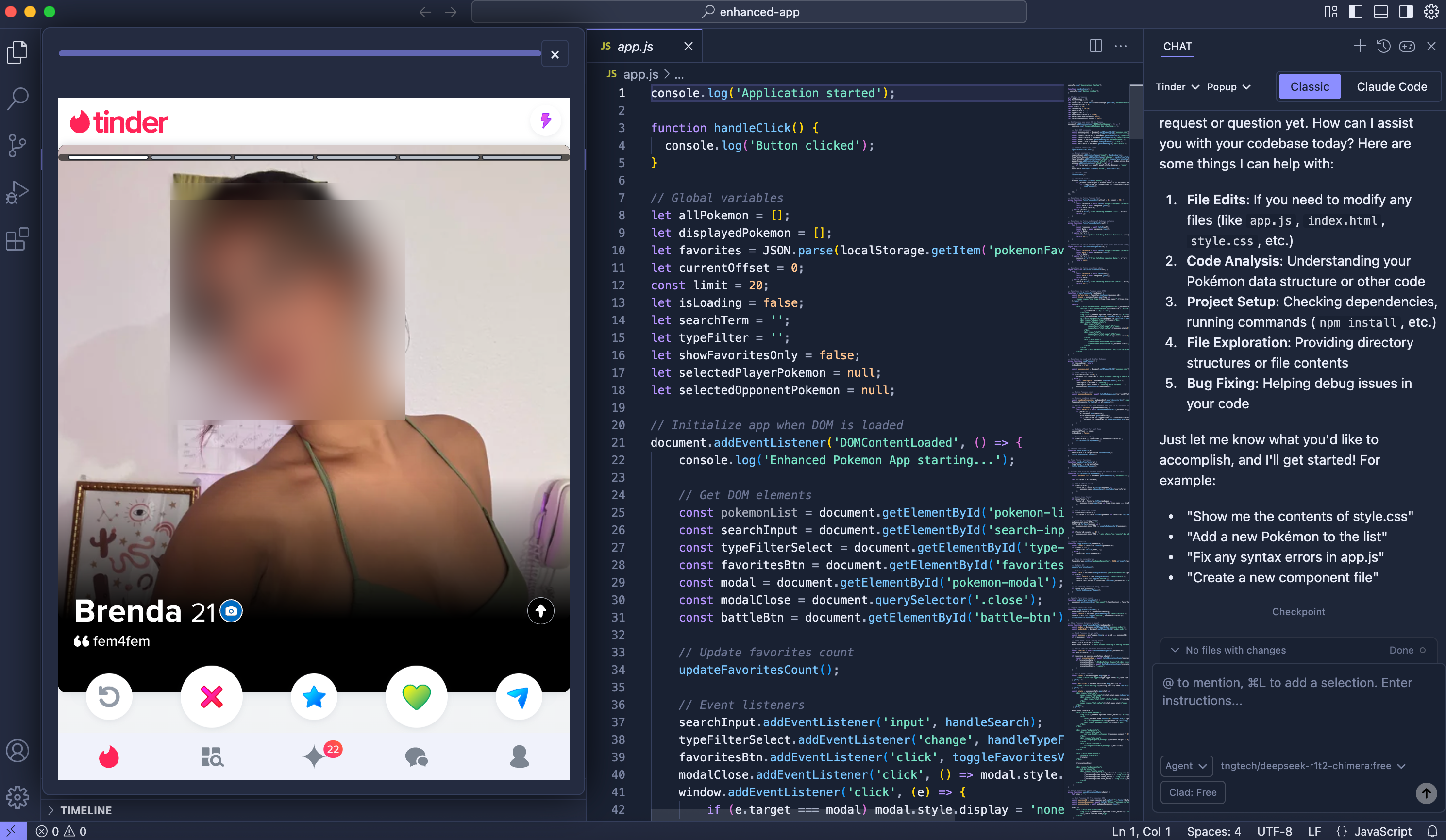Viewport: 1446px width, 840px height.
Task: Click the Checkpoint button
Action: tap(1298, 611)
